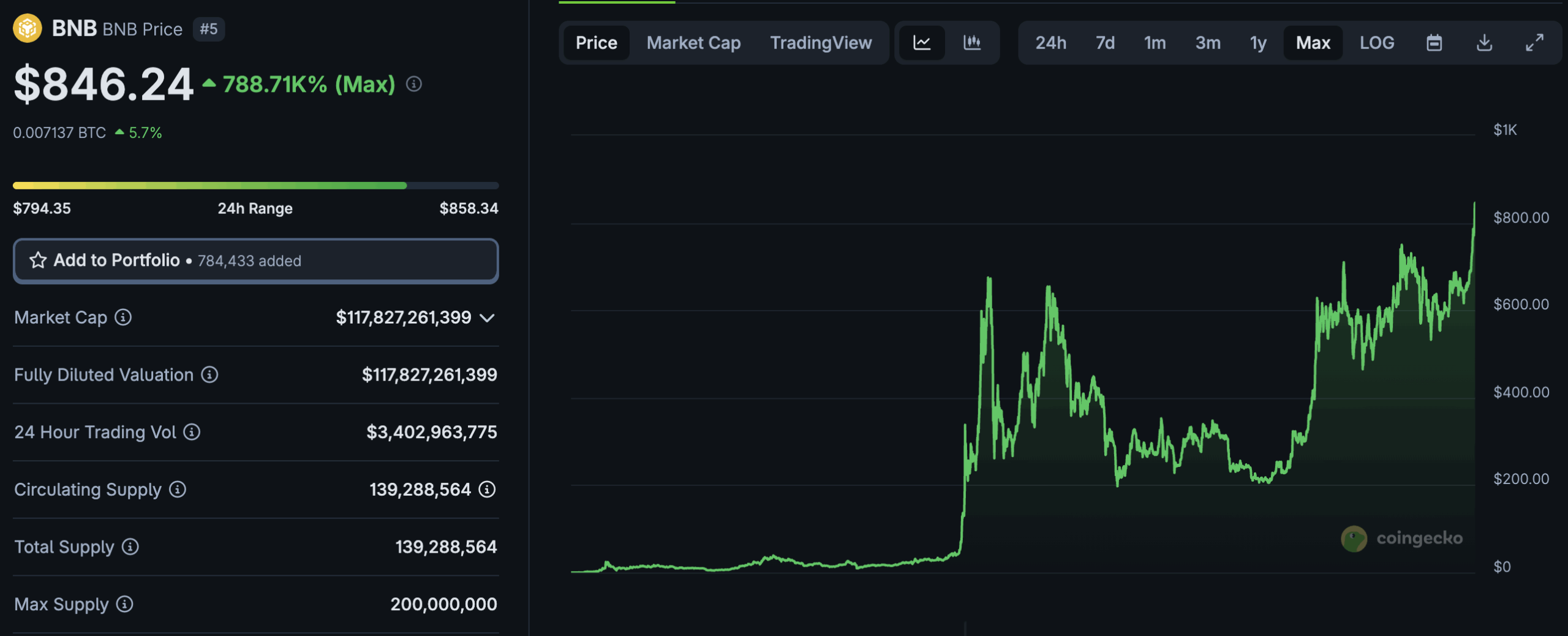Image resolution: width=1568 pixels, height=636 pixels.
Task: Click the $3,402,963,775 trading volume value
Action: click(432, 432)
